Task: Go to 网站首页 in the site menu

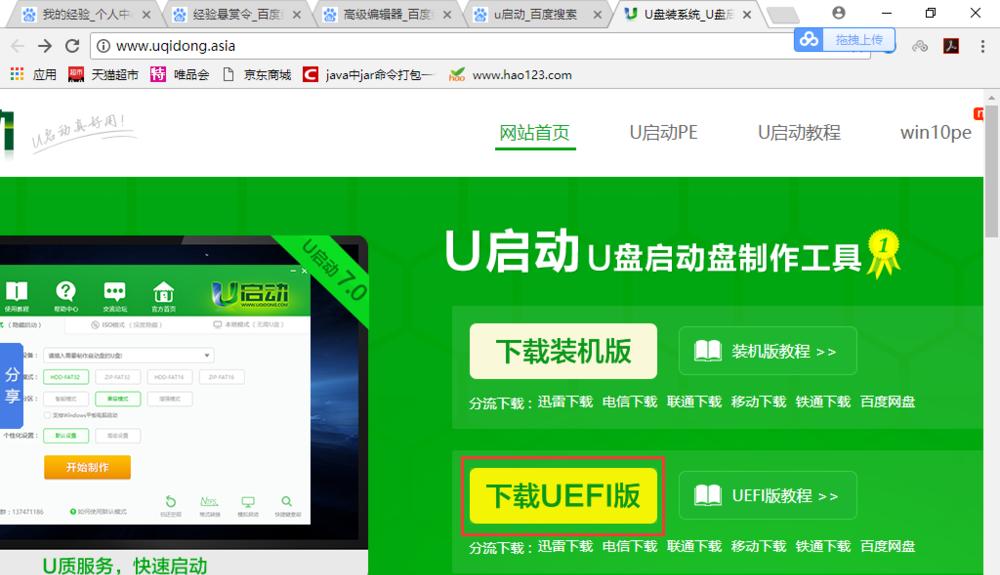Action: point(534,133)
